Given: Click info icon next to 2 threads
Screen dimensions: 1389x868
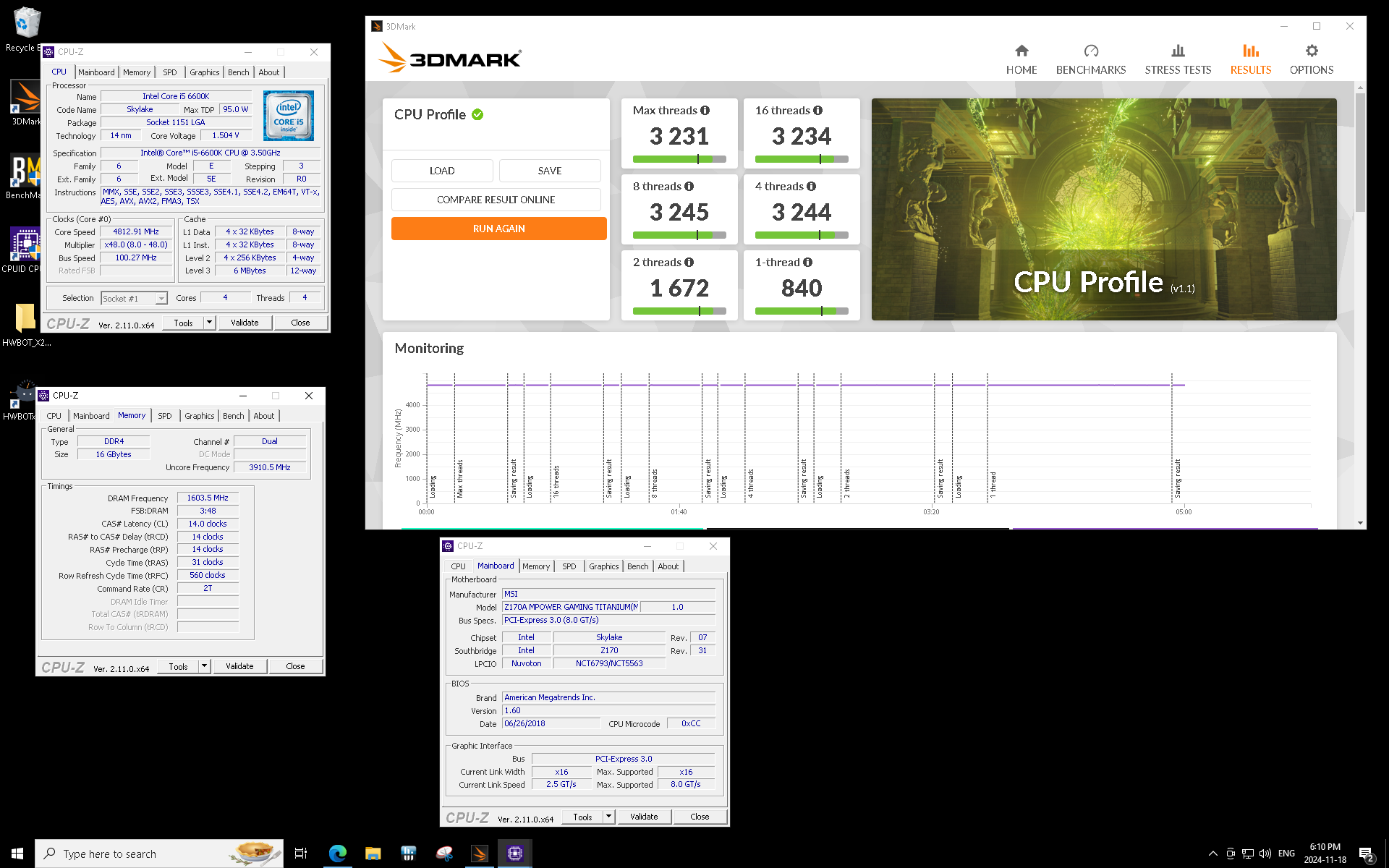Looking at the screenshot, I should coord(689,263).
